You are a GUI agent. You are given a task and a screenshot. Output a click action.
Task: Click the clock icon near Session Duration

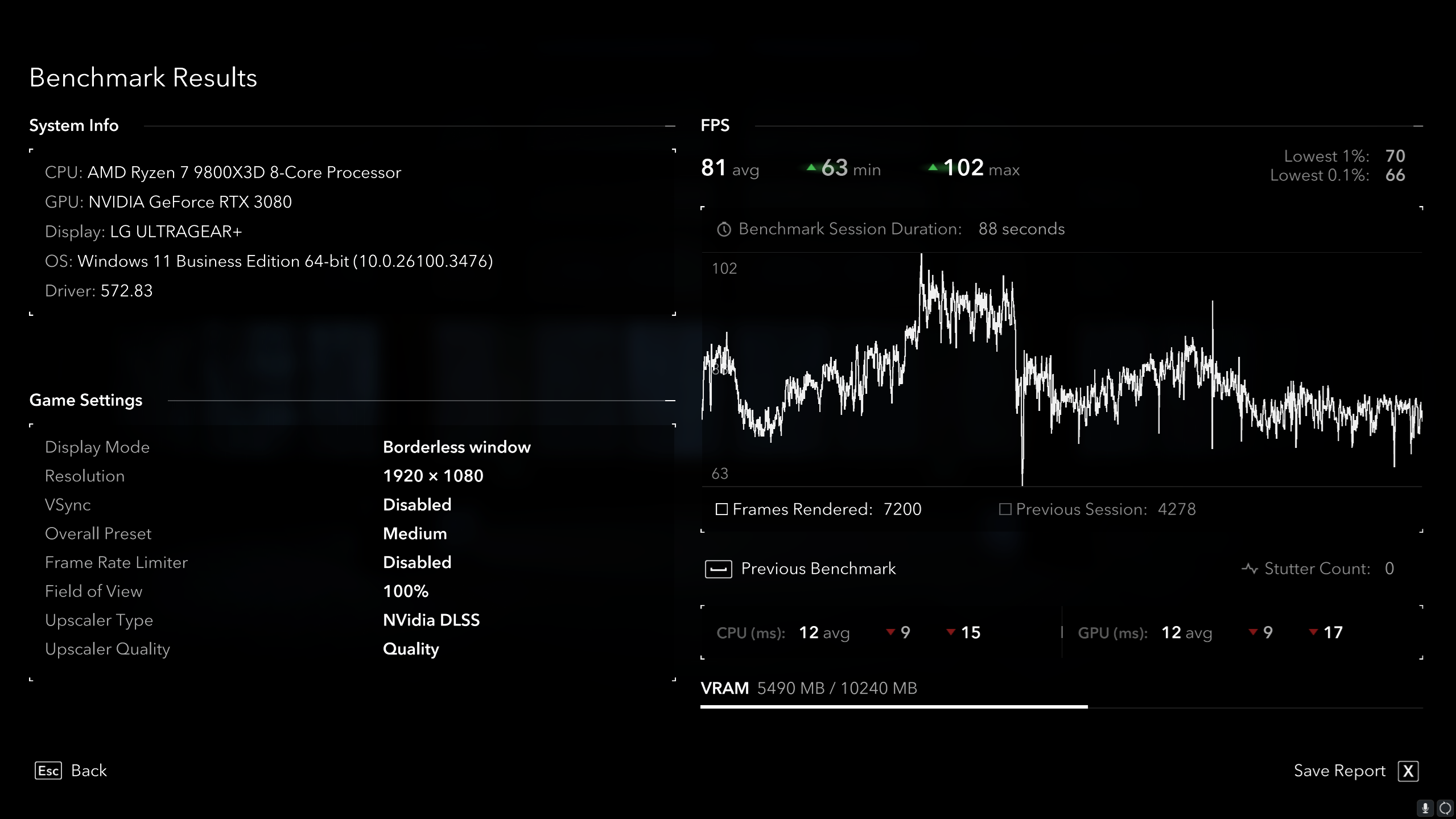(724, 229)
